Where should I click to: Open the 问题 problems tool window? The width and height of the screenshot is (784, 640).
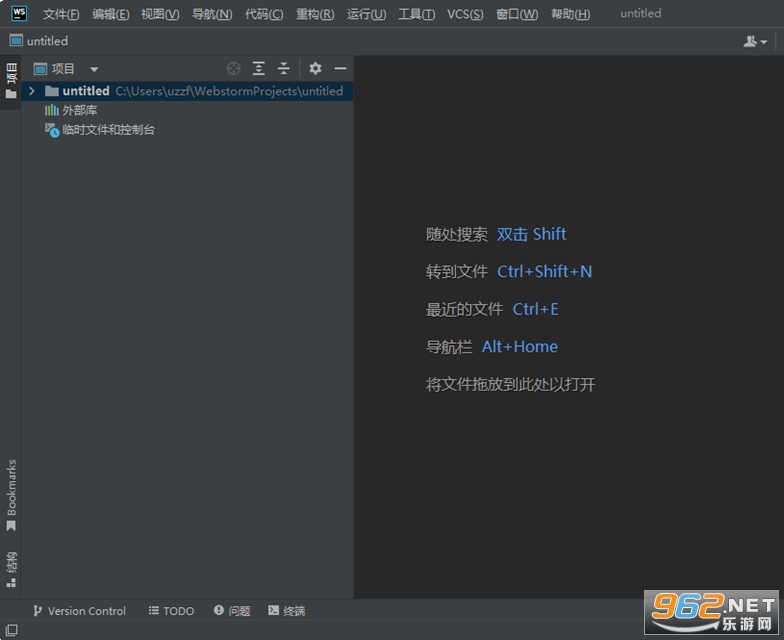(232, 611)
